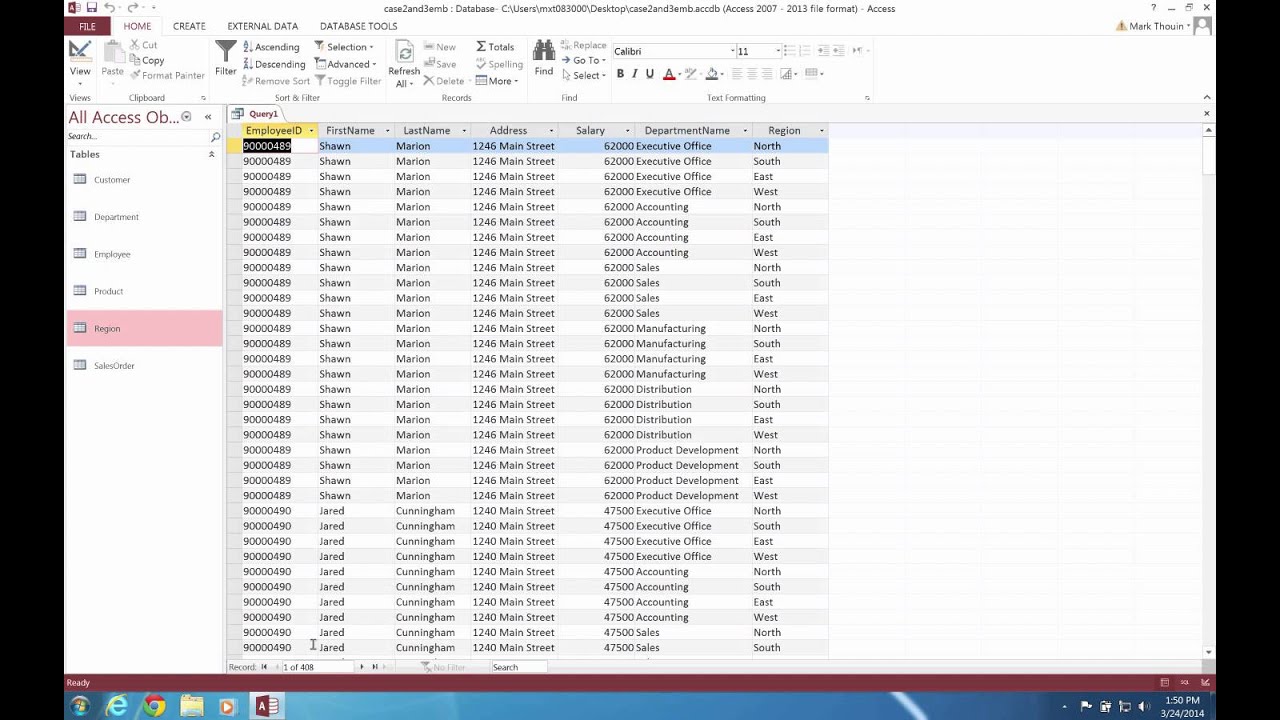Click the navigation pane Search field
The width and height of the screenshot is (1280, 720).
click(x=137, y=136)
